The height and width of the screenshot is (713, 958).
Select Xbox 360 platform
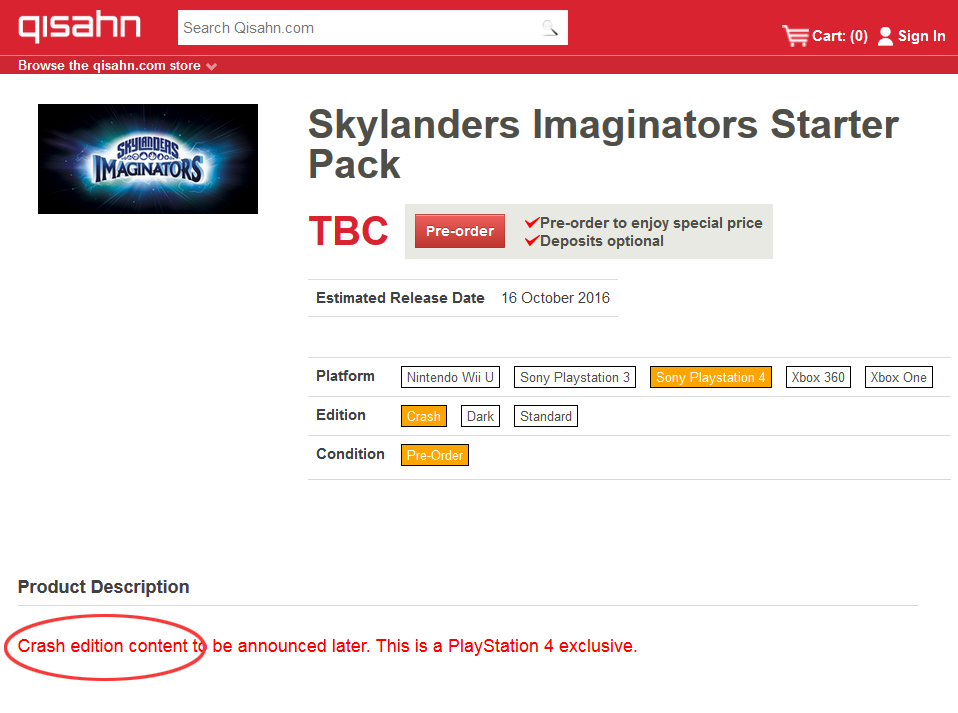tap(818, 377)
